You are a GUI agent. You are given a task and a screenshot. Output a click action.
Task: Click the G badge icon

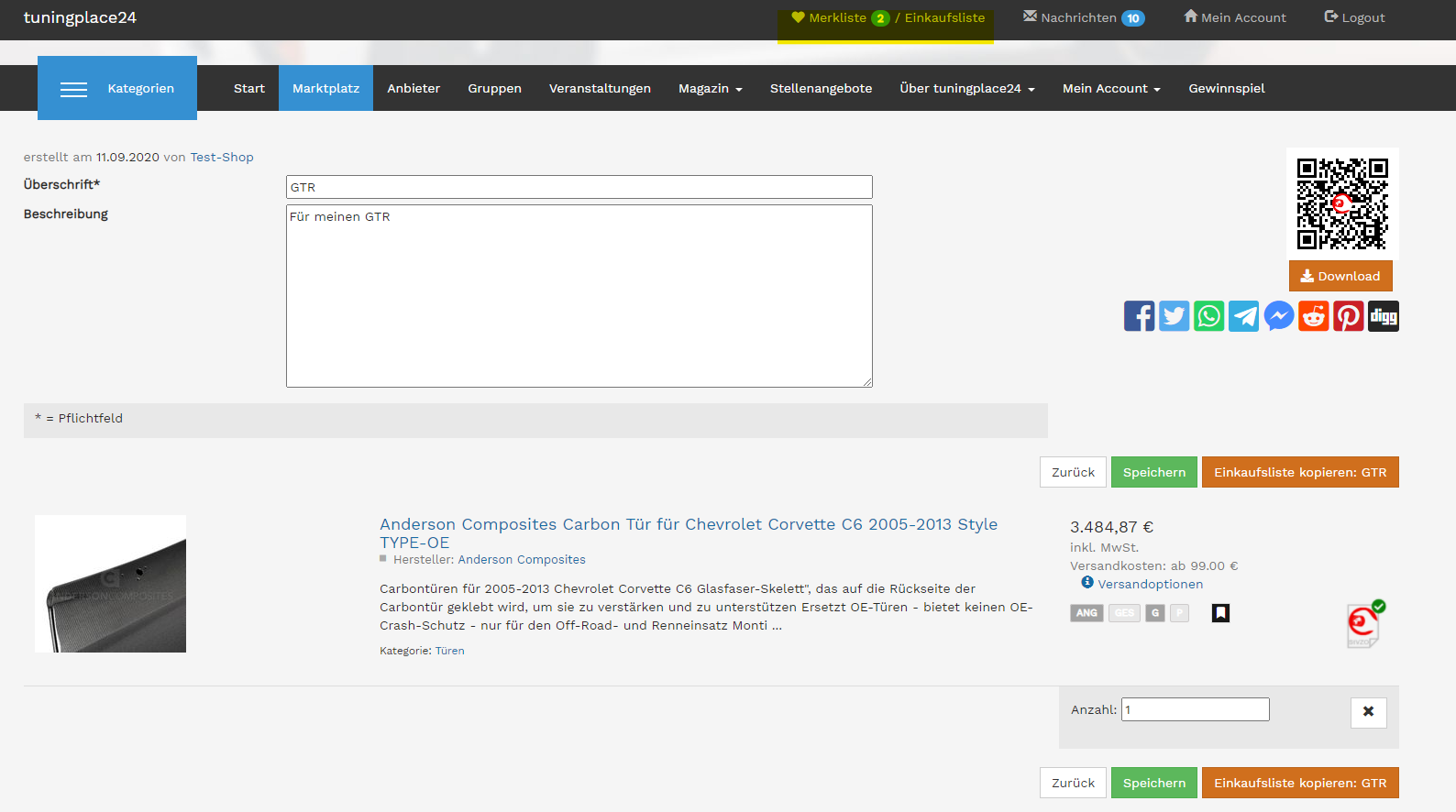coord(1155,613)
